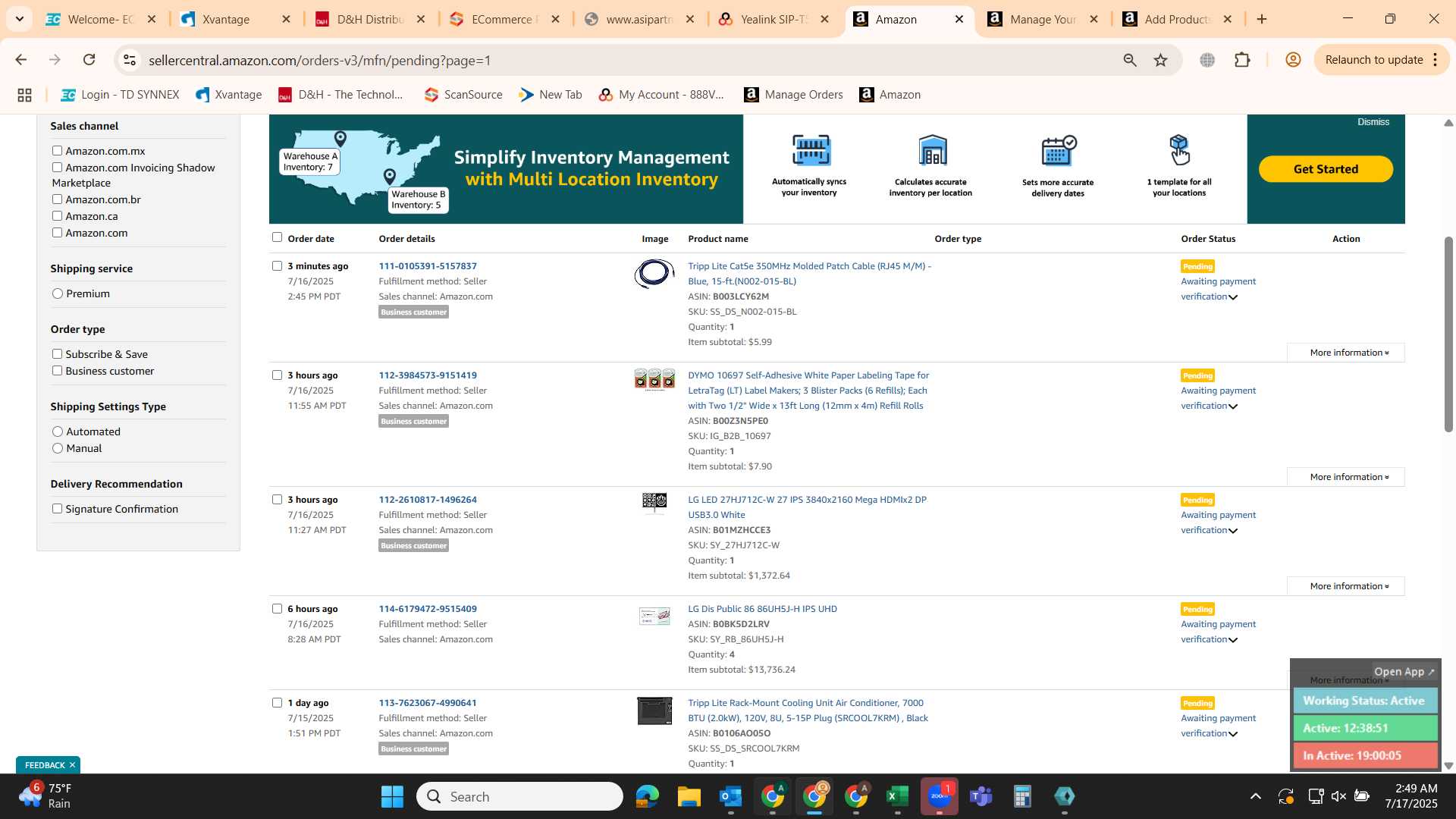Expand payment verification status for order 113-7623067-4990641
The image size is (1456, 819).
tap(1233, 734)
